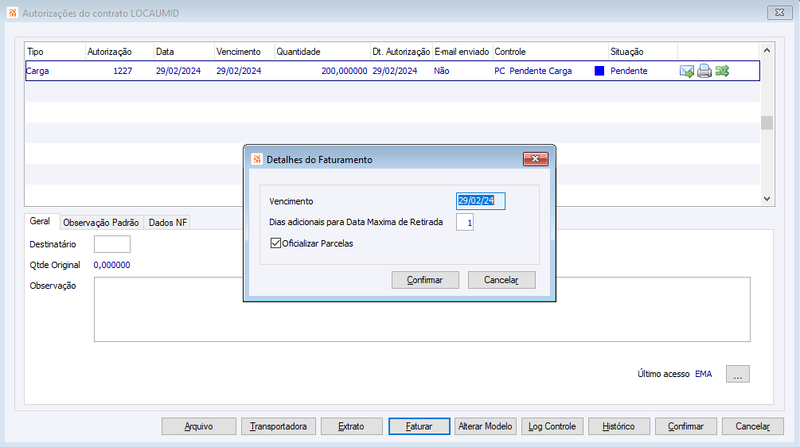Click the printer icon in Carga row

[704, 71]
